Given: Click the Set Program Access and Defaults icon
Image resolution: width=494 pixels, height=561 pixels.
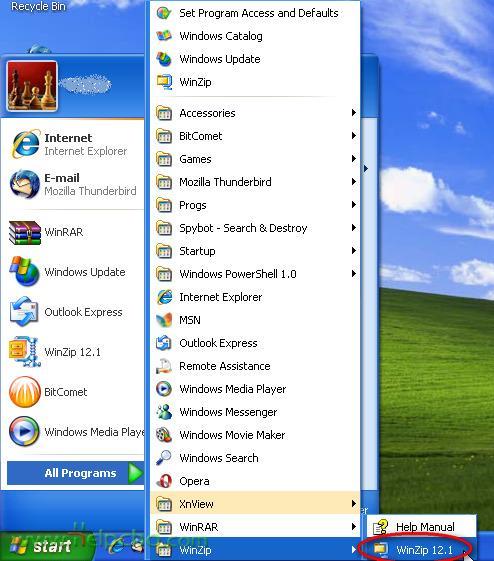Looking at the screenshot, I should point(164,13).
